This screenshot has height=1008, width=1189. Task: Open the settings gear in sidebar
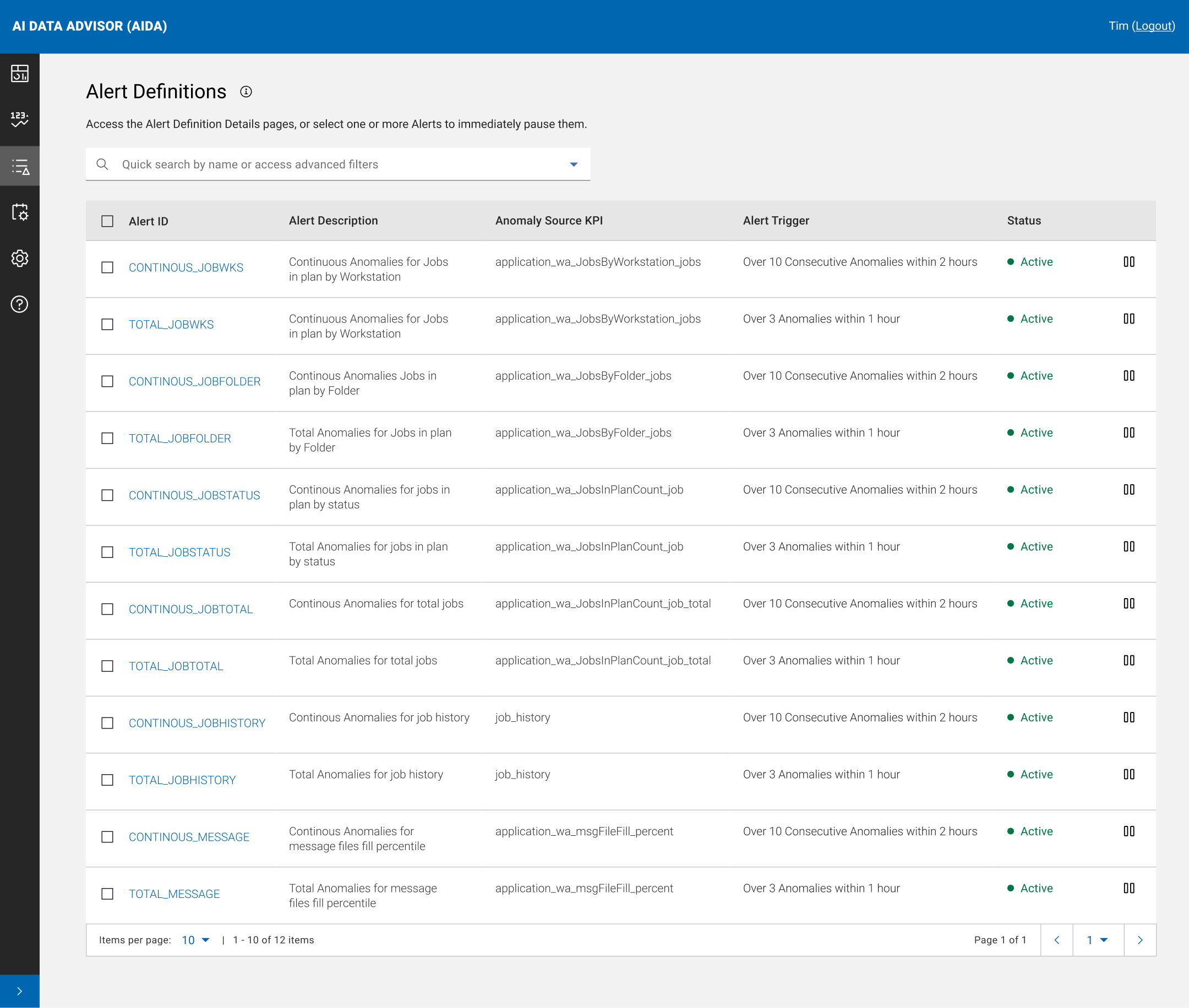(19, 258)
